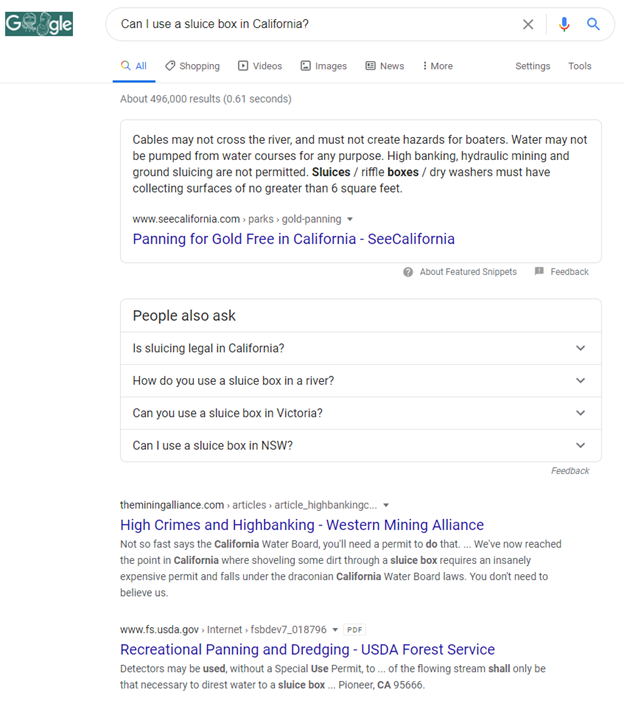Switch to Images results tab
The height and width of the screenshot is (701, 624).
323,66
